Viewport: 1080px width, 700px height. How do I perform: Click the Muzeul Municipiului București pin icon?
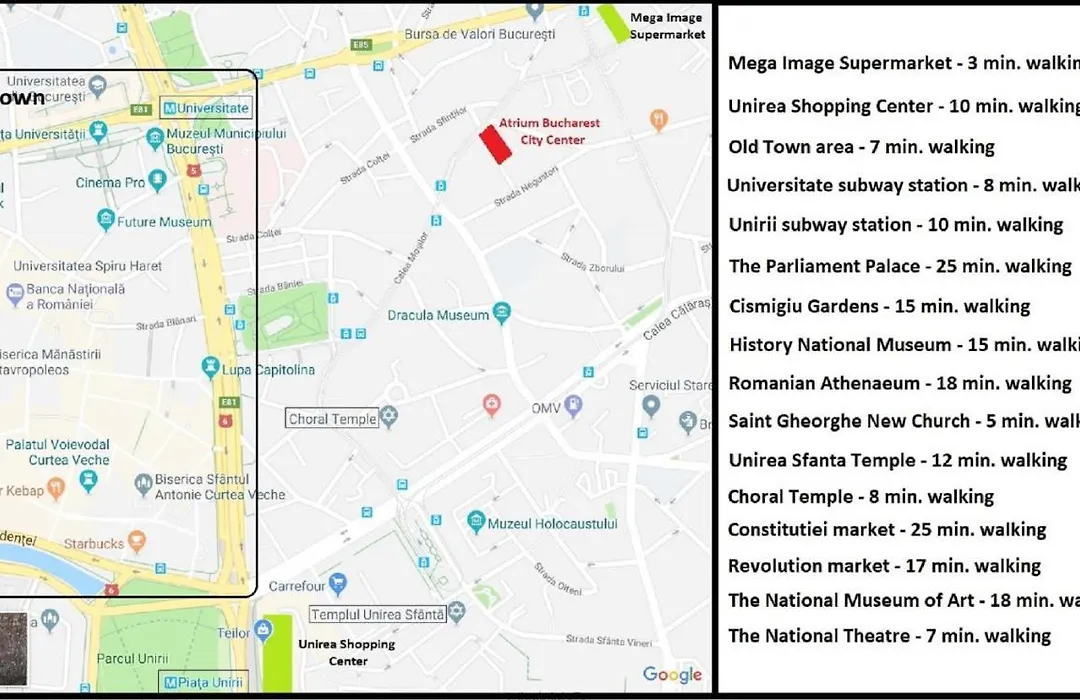coord(156,138)
